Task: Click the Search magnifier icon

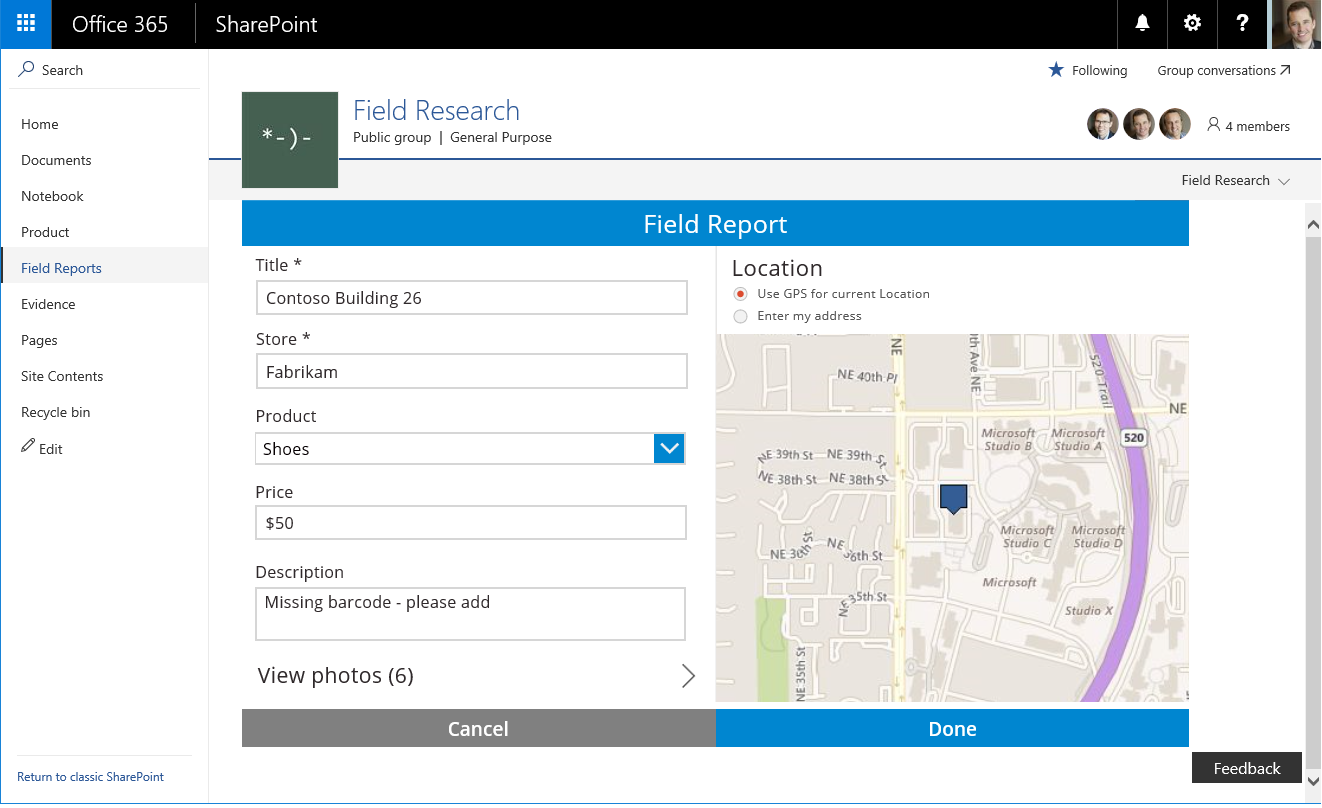Action: (x=27, y=69)
